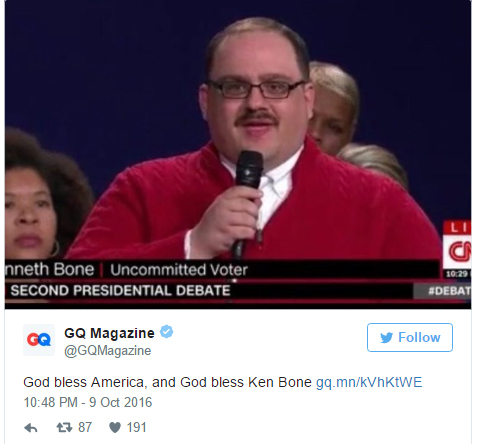This screenshot has width=484, height=444.
Task: Click the blue verified badge
Action: [x=167, y=332]
